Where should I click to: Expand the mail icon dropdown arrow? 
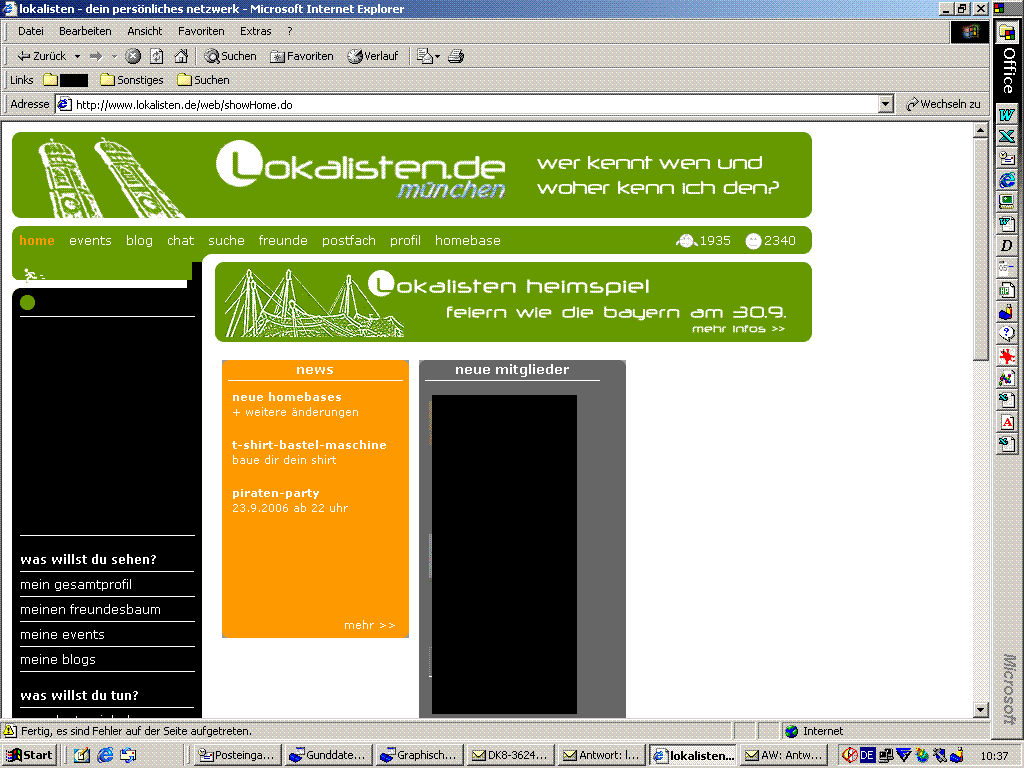tap(438, 56)
